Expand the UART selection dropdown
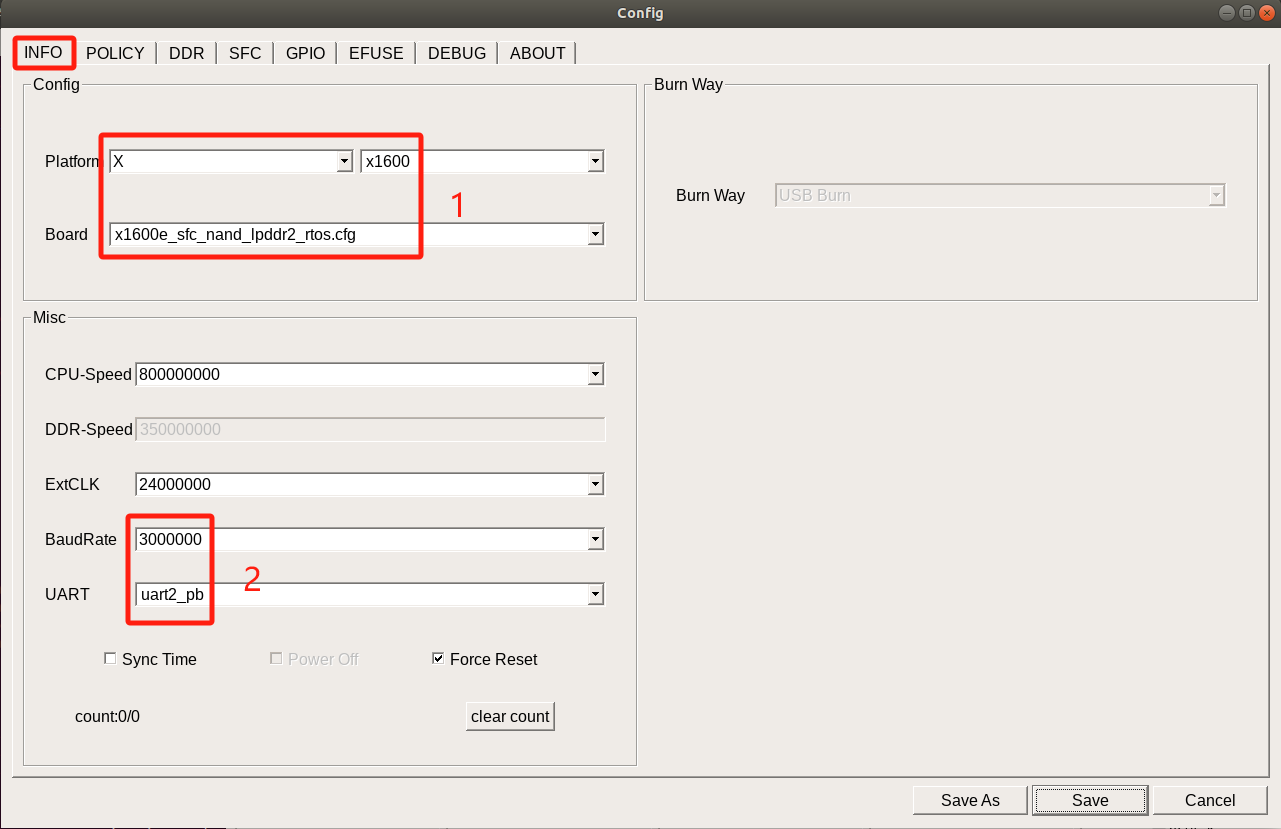The width and height of the screenshot is (1281, 829). [x=595, y=595]
